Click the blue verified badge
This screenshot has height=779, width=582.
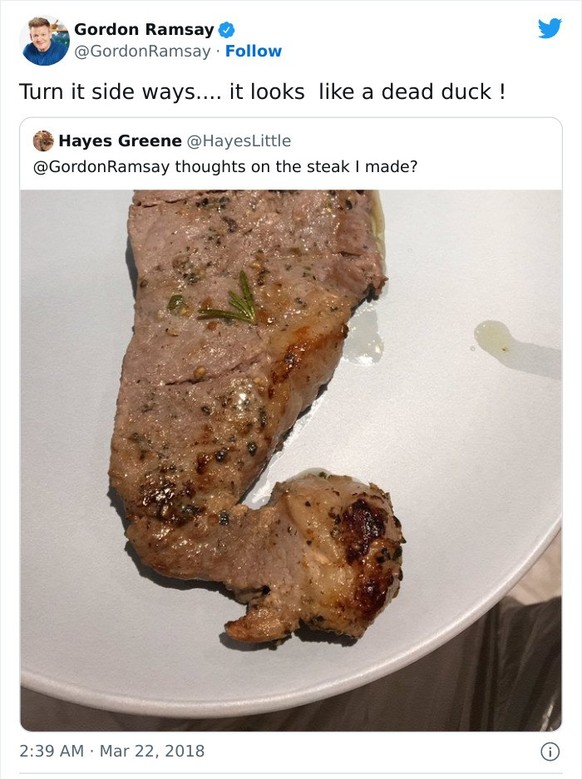click(x=227, y=30)
